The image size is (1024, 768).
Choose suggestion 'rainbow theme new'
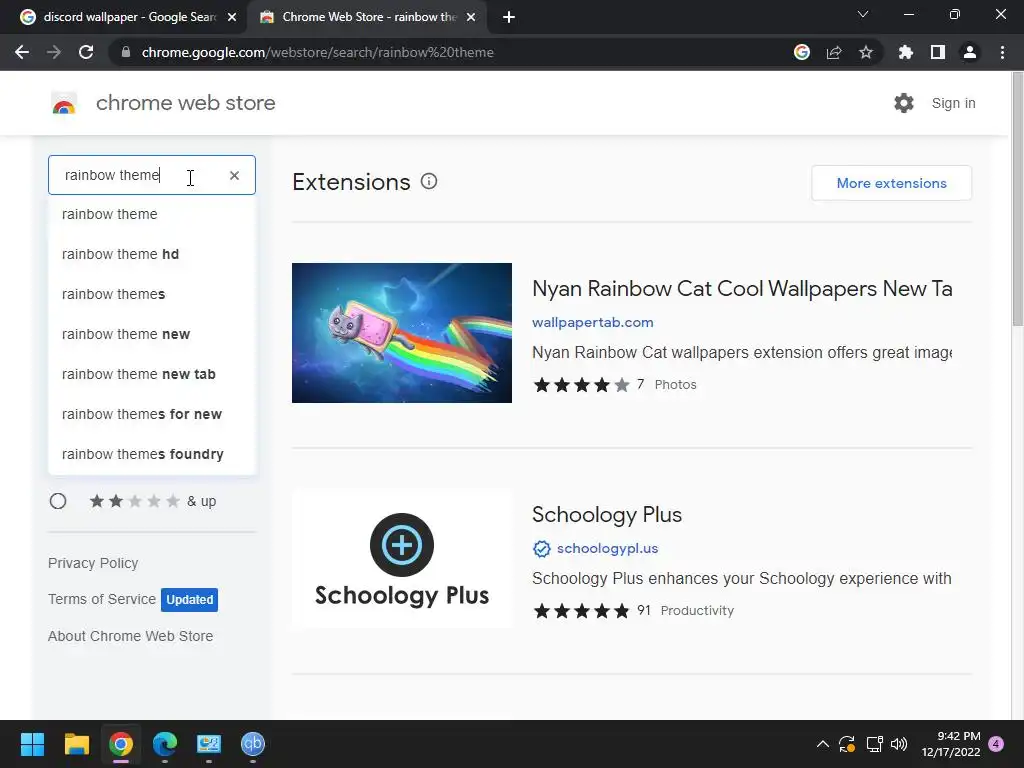(152, 334)
